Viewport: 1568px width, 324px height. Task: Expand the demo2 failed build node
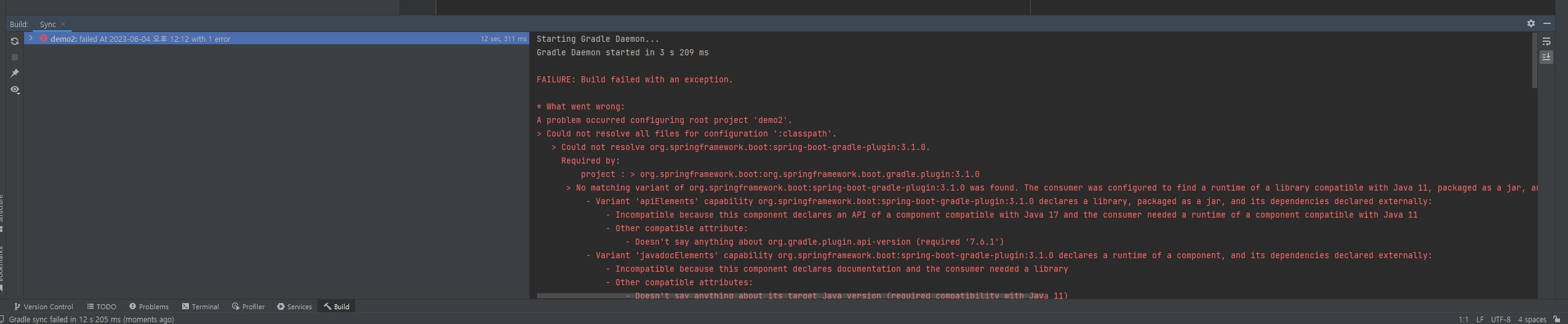click(x=31, y=38)
